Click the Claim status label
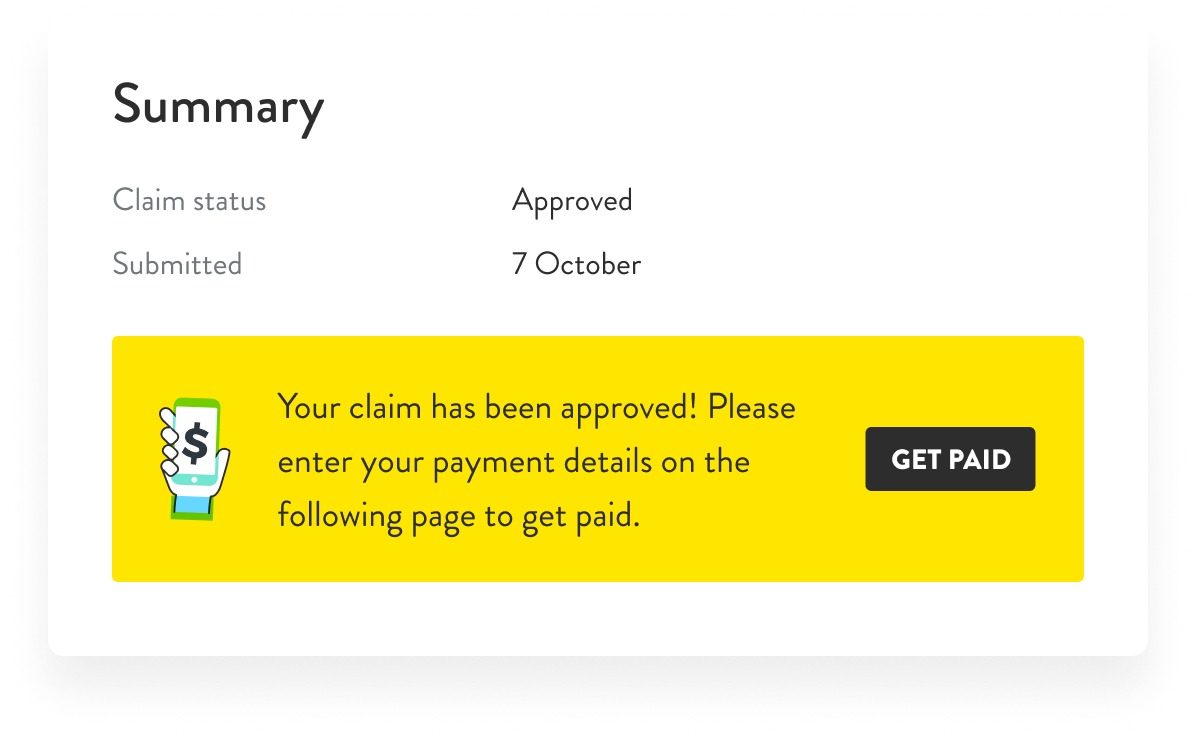Viewport: 1196px width, 736px height. (189, 200)
